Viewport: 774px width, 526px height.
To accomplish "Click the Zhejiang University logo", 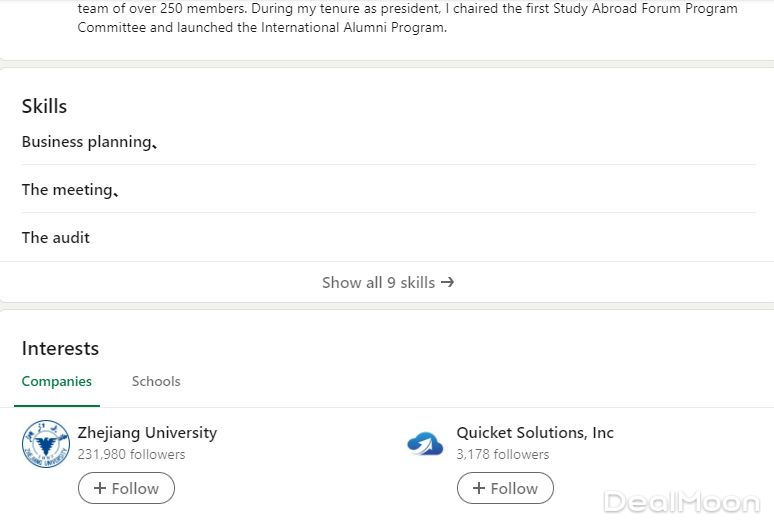I will [45, 444].
